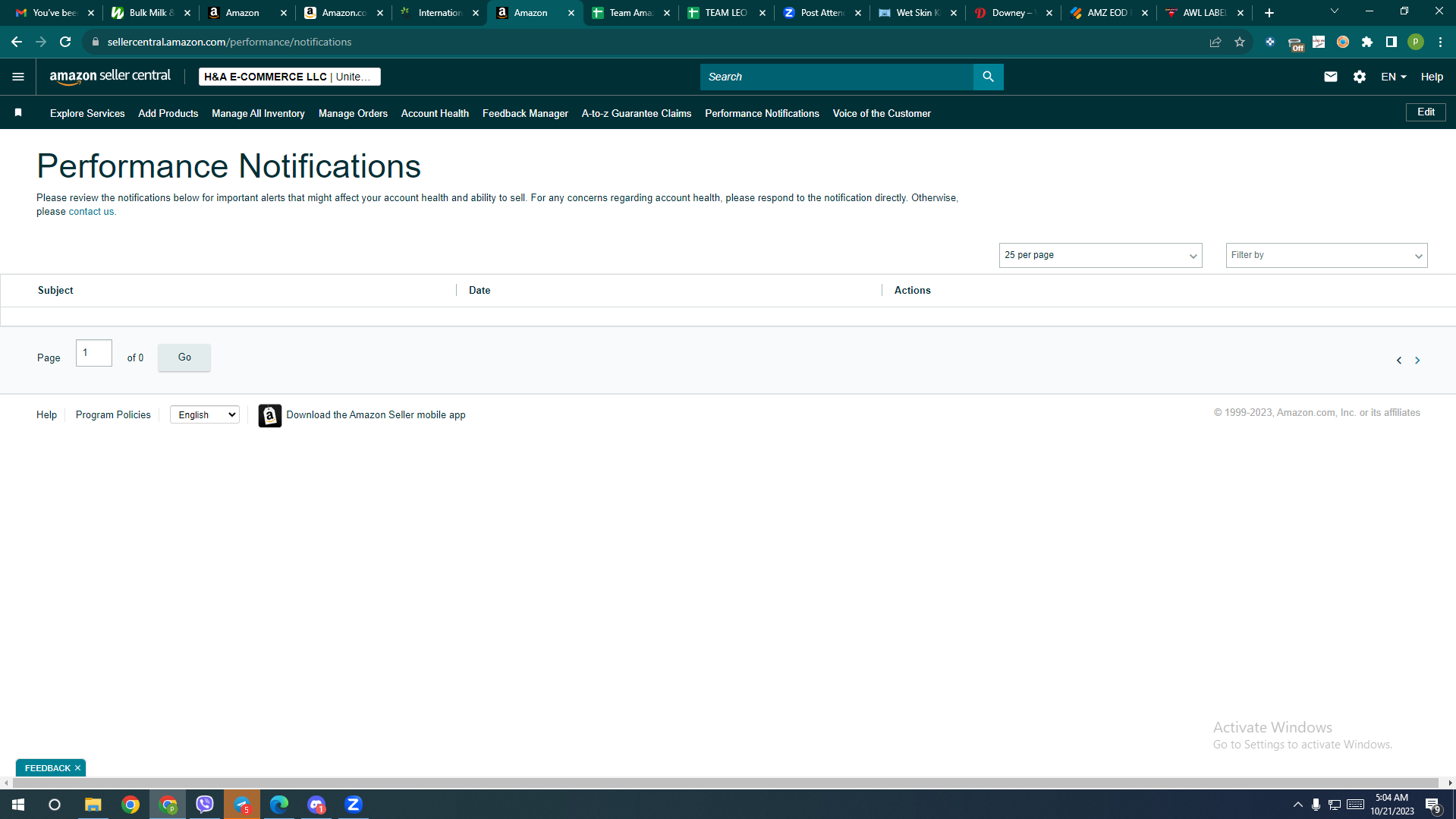Open Feedback Manager

pos(525,113)
